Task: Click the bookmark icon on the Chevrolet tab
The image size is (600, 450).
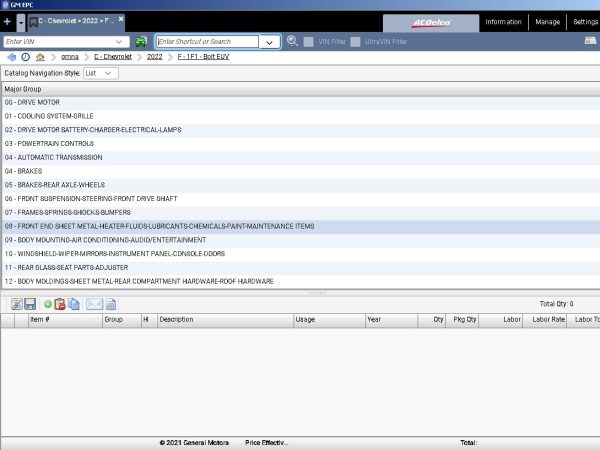Action: coord(33,22)
